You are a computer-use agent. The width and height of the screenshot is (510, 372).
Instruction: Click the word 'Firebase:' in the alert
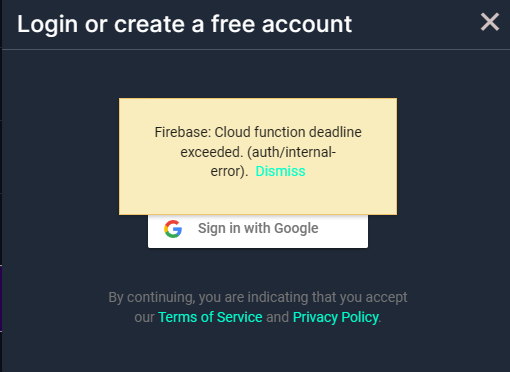[183, 132]
